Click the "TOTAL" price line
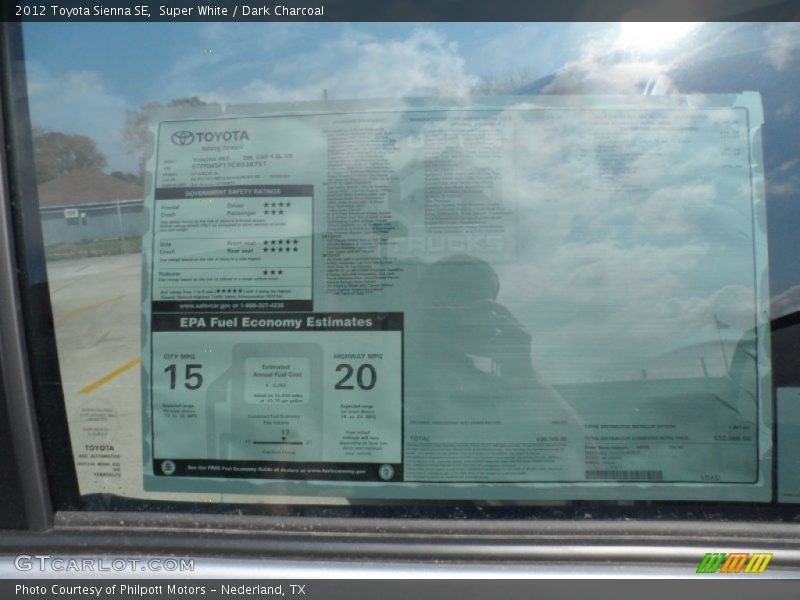The height and width of the screenshot is (600, 800). [488, 439]
